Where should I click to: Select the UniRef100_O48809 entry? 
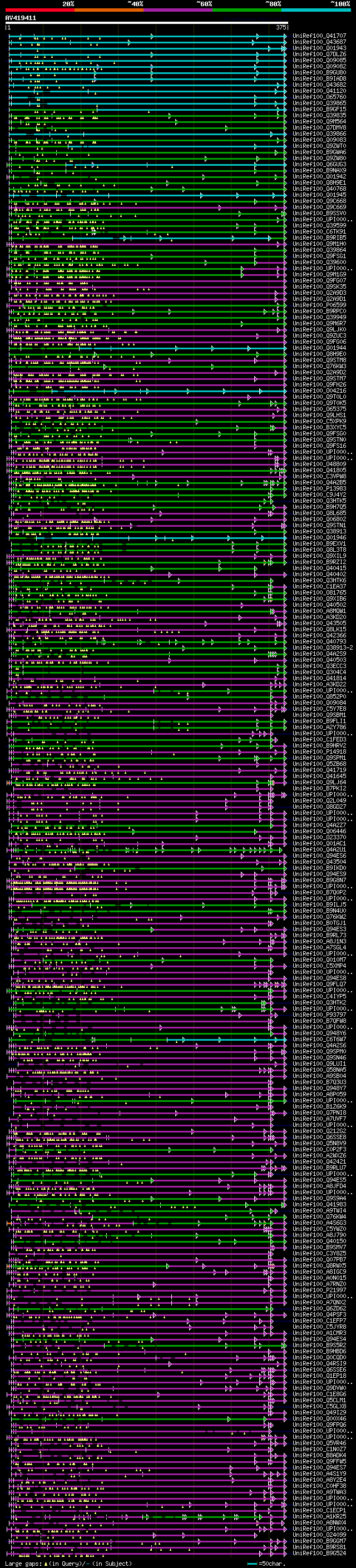click(319, 464)
